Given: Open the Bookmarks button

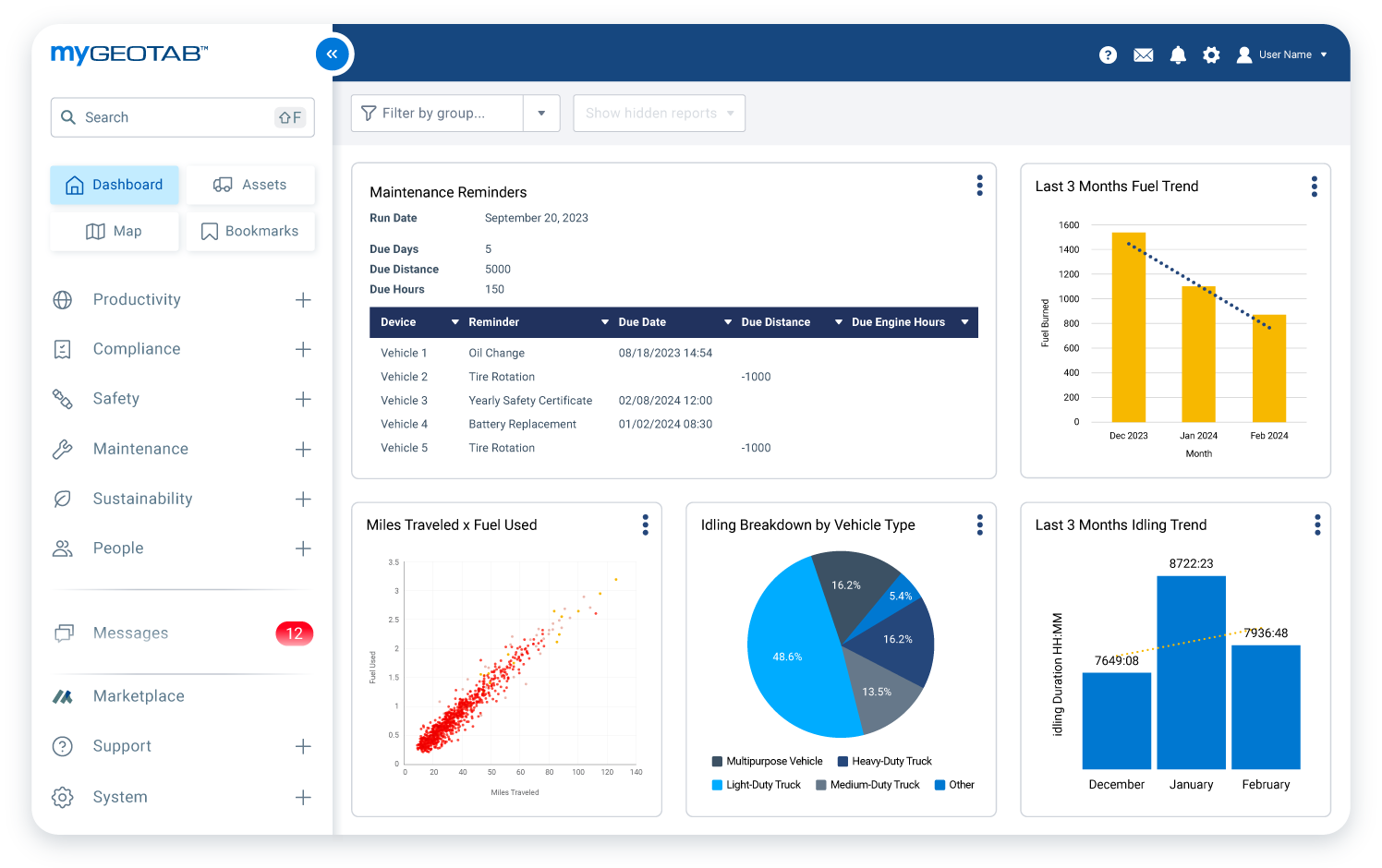Looking at the screenshot, I should [250, 232].
